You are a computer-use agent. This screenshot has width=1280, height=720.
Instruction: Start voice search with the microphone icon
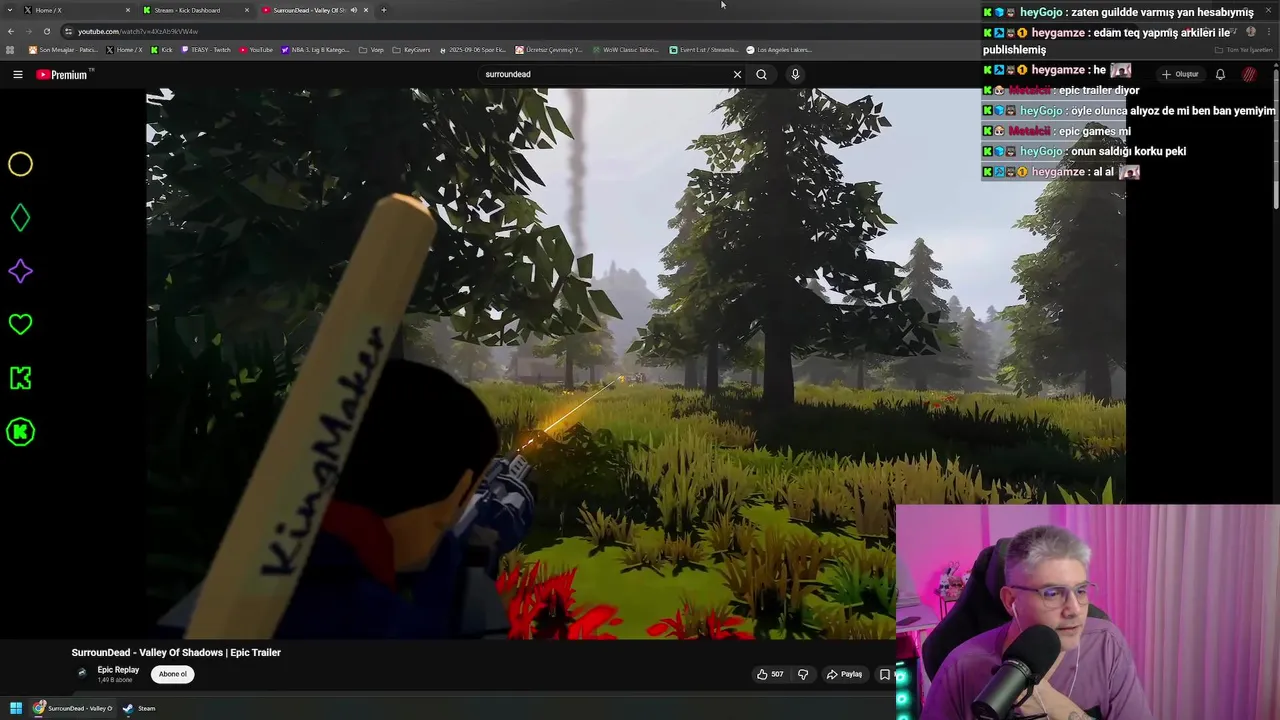795,74
